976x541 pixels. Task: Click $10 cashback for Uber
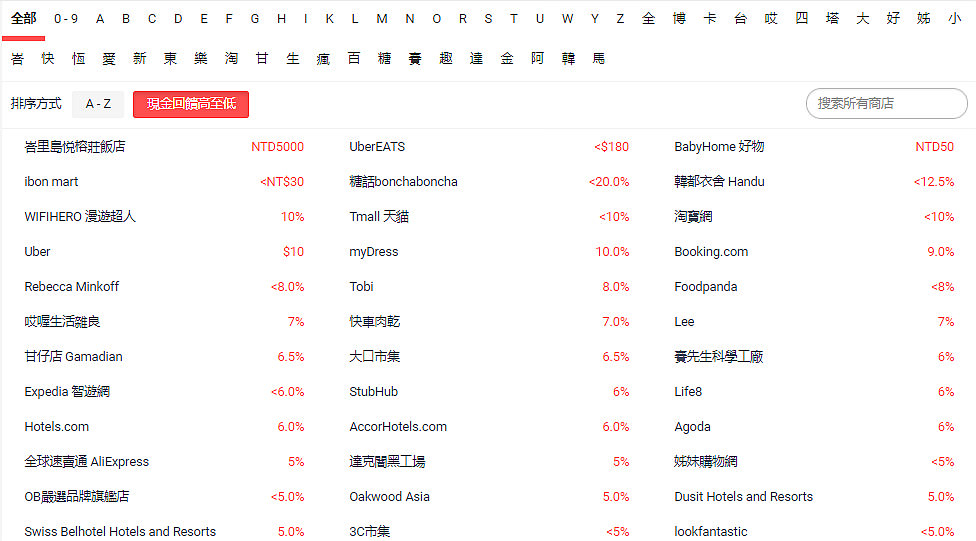tap(294, 252)
